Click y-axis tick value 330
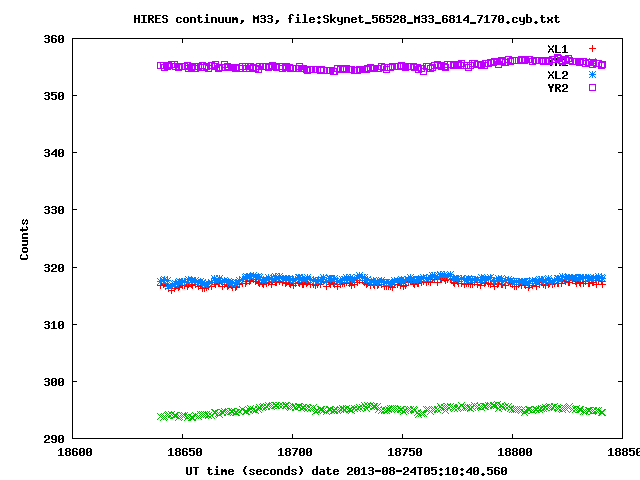This screenshot has width=640, height=480. coord(54,210)
